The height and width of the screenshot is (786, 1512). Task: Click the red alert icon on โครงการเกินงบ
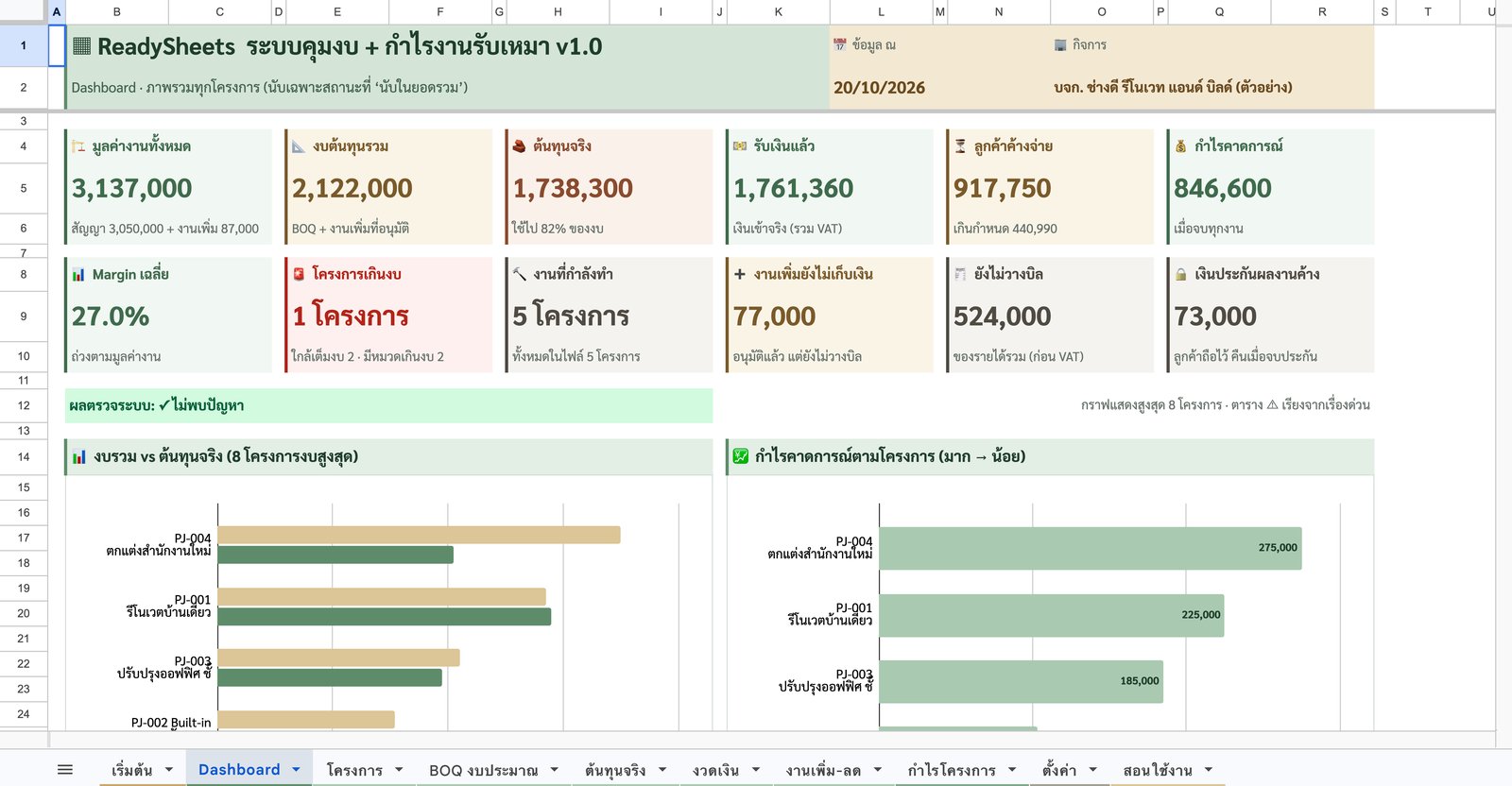[299, 274]
